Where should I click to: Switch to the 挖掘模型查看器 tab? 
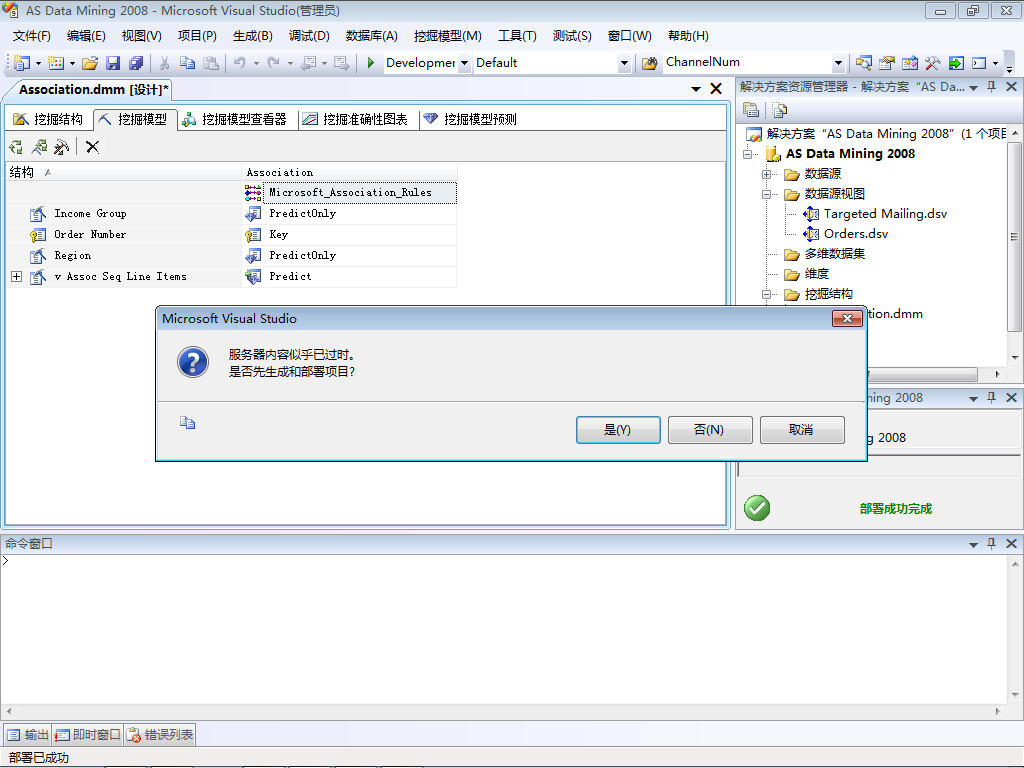coord(234,119)
